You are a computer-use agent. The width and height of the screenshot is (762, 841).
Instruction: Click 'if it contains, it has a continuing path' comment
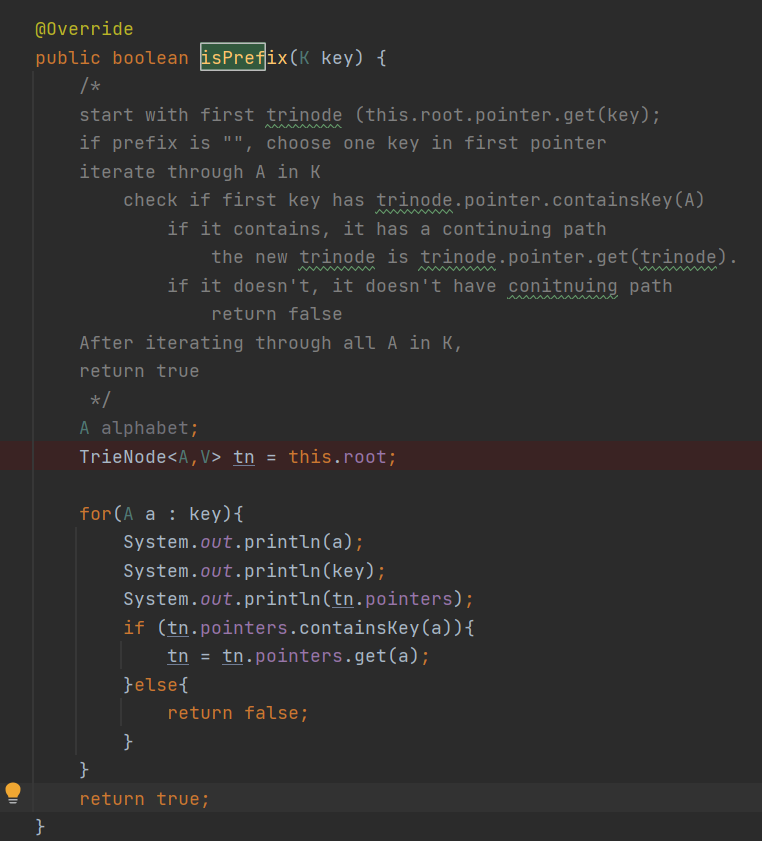[x=387, y=230]
